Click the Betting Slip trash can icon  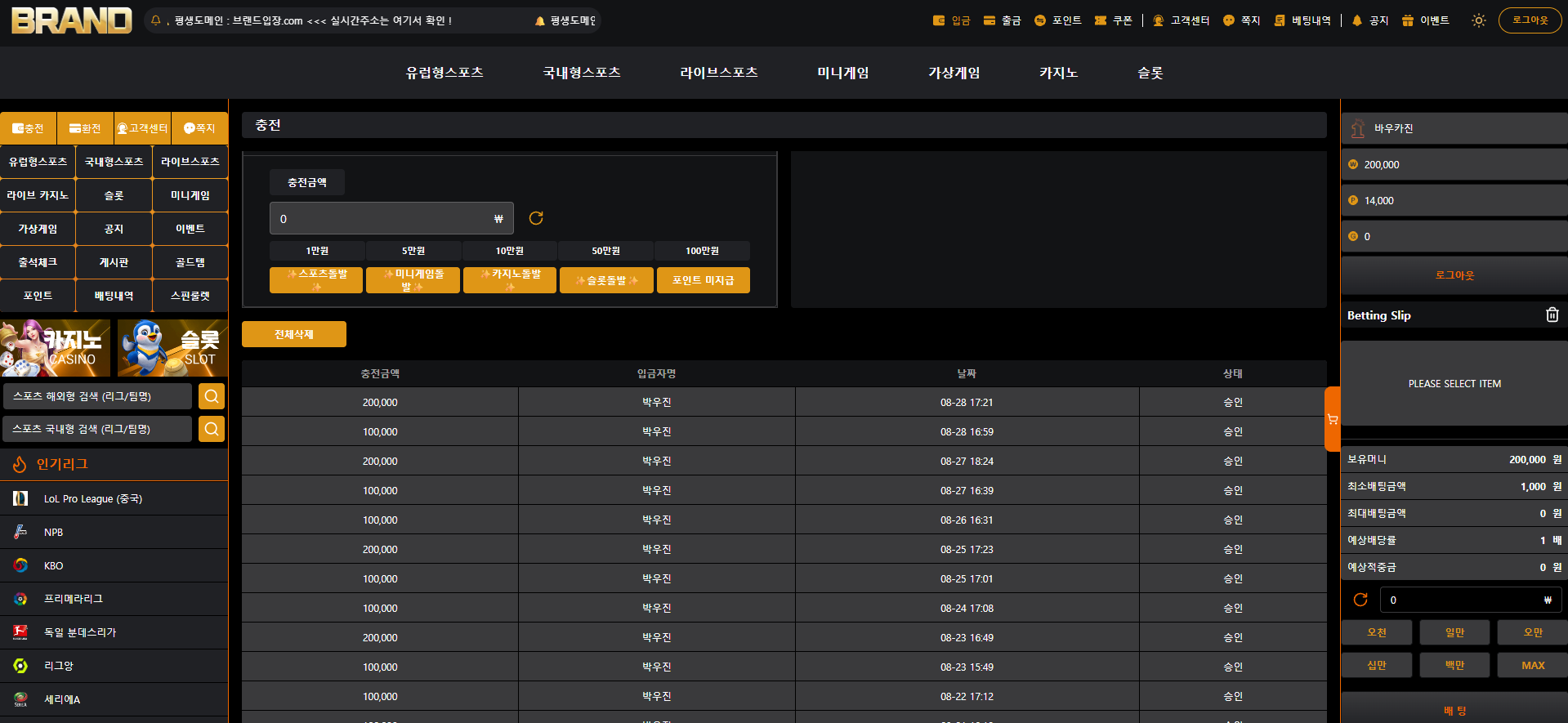(1552, 315)
